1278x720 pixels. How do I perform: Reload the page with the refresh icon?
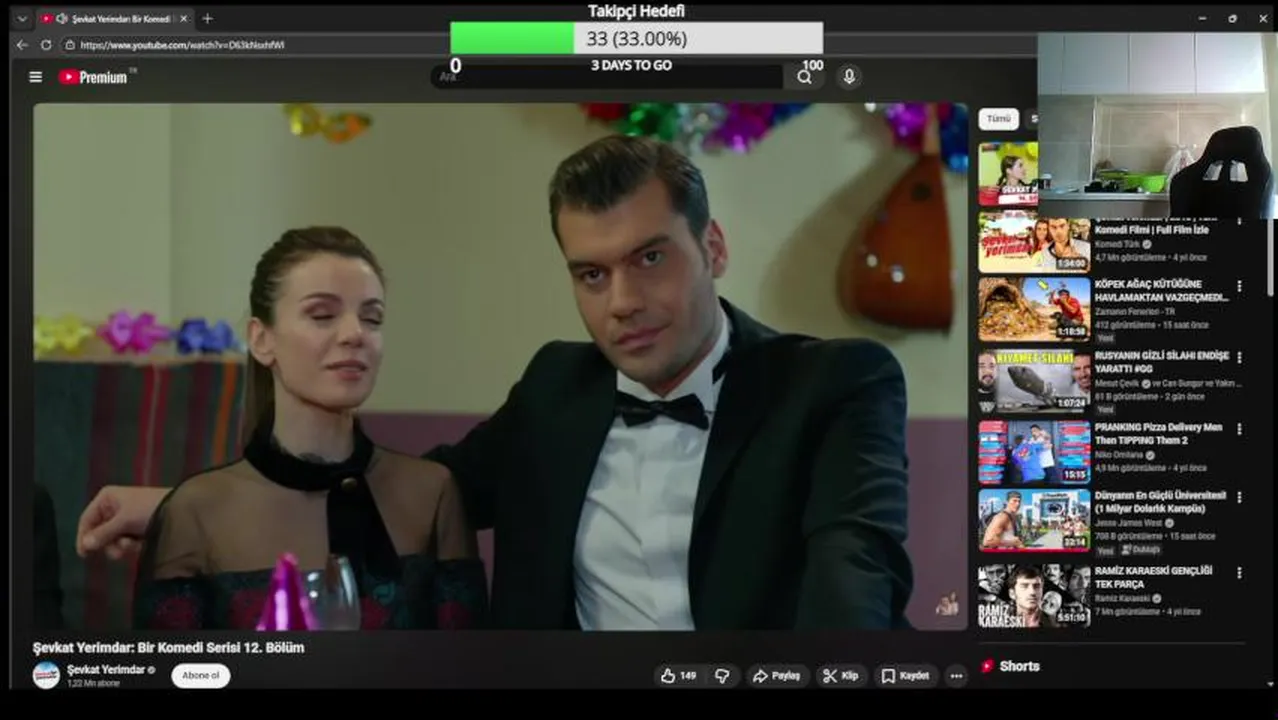[x=46, y=45]
